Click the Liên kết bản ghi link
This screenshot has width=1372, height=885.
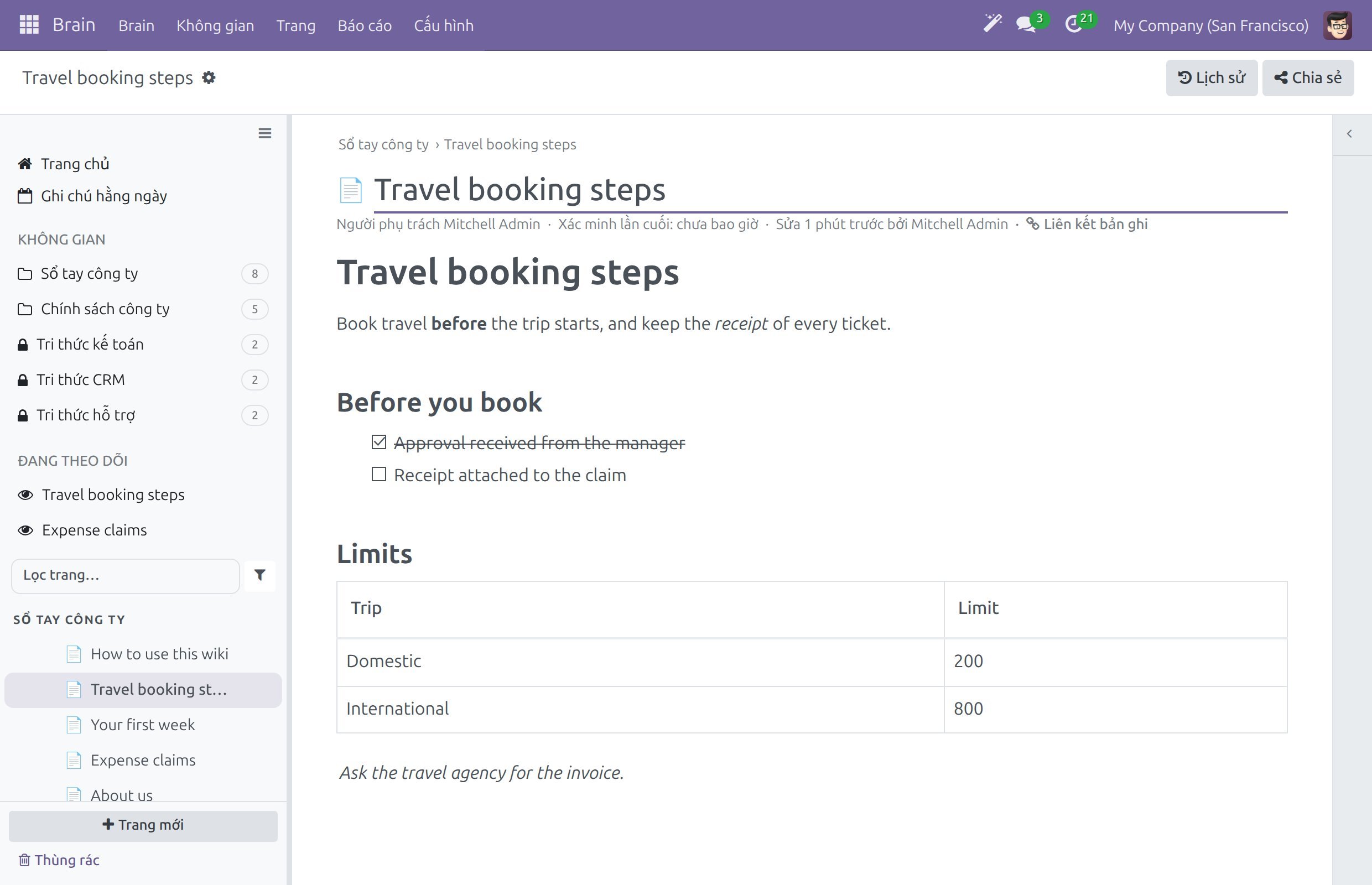point(1087,224)
